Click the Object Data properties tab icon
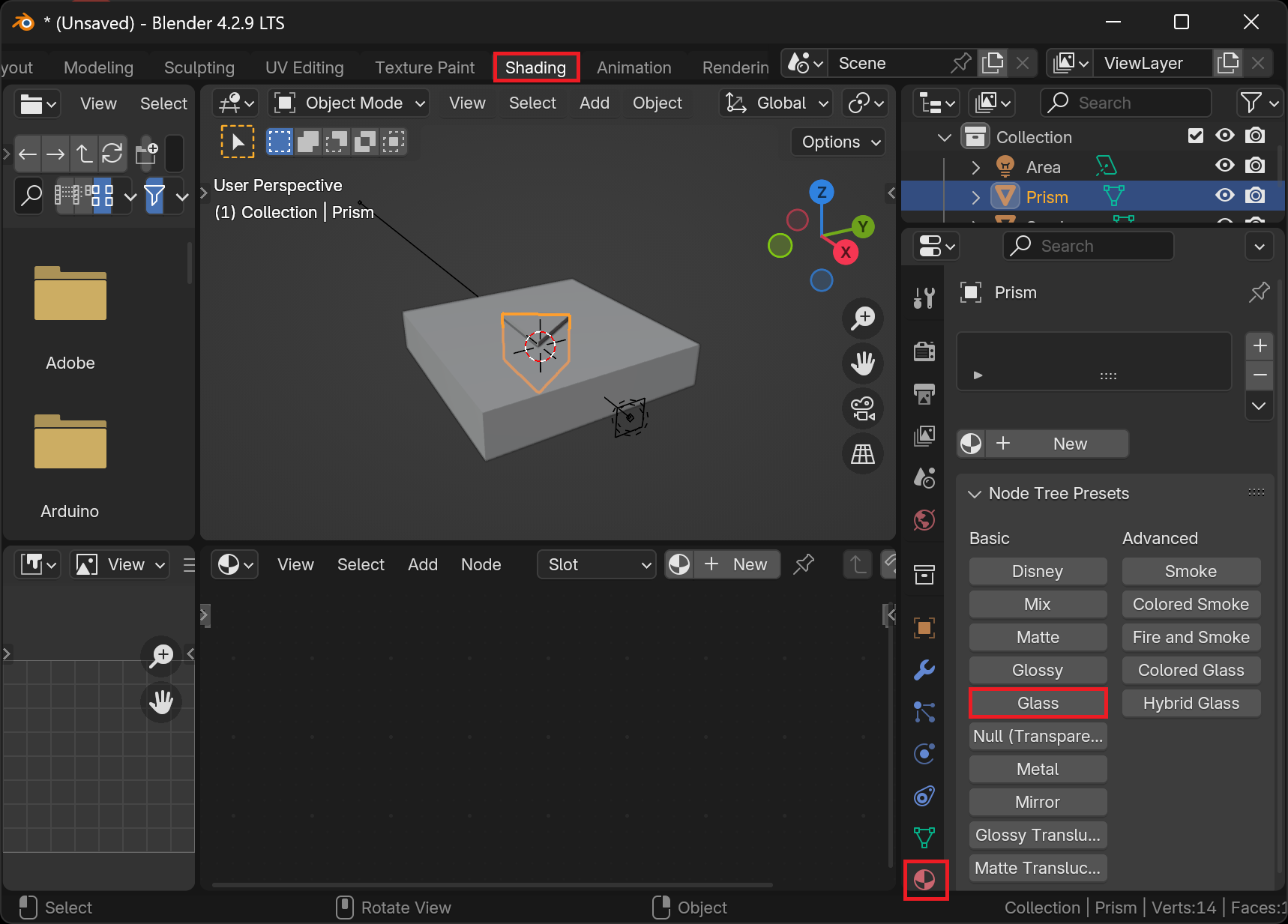The image size is (1288, 924). click(x=924, y=837)
